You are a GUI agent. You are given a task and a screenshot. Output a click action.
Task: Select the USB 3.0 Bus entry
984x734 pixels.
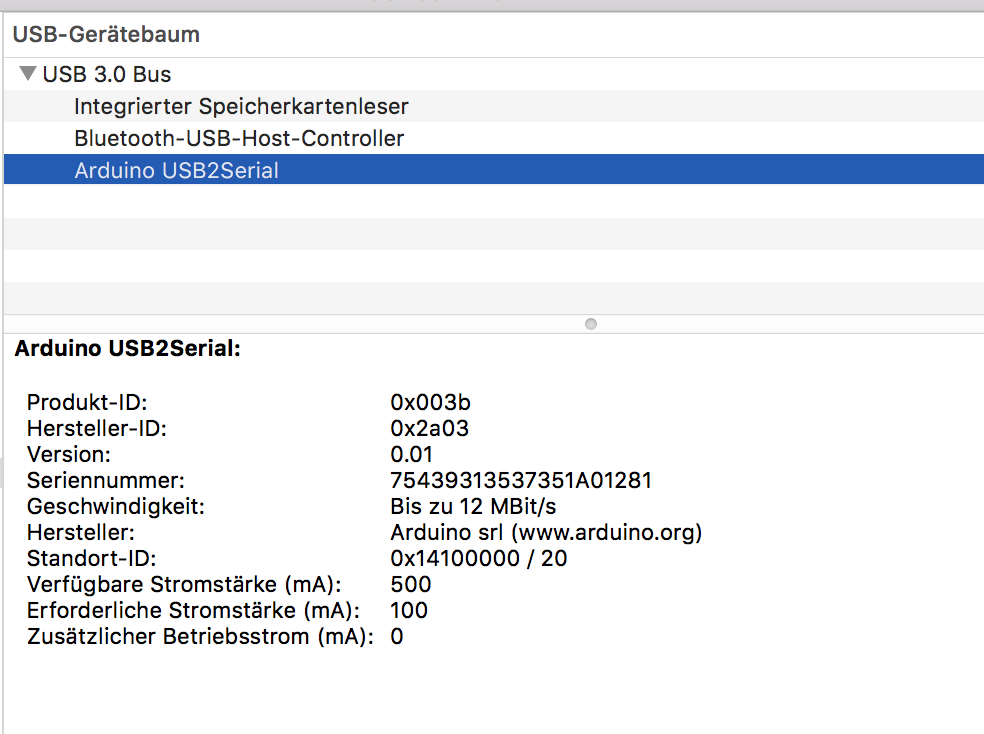coord(107,74)
